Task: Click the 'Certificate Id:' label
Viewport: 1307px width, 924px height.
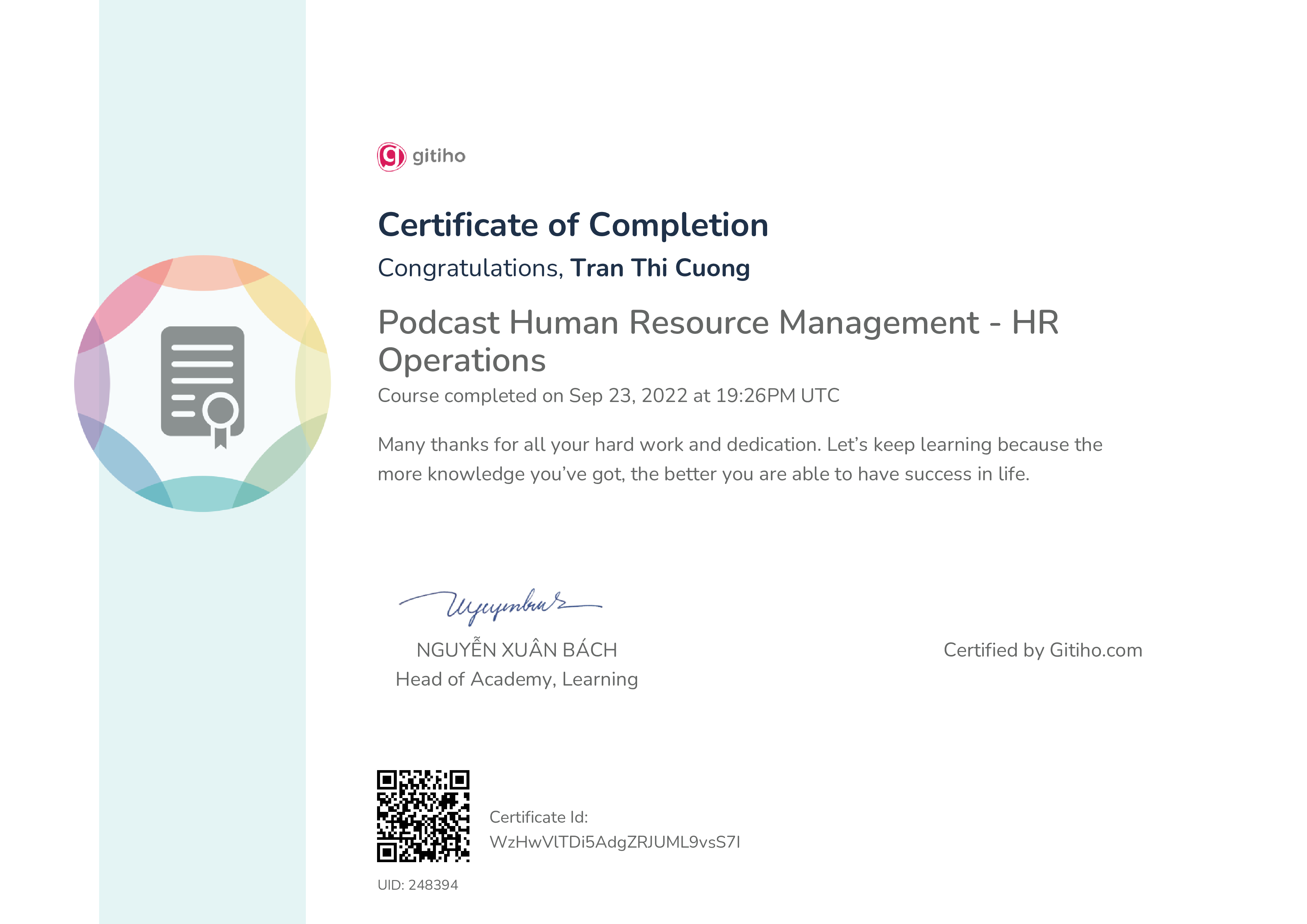Action: coord(538,817)
